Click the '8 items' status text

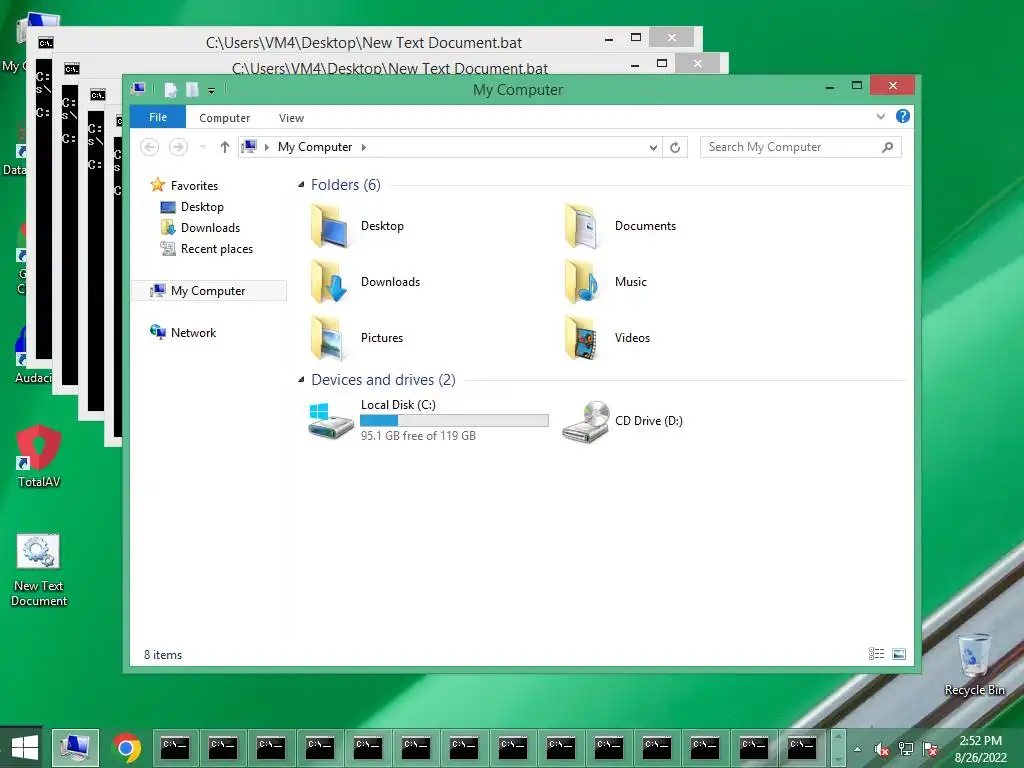(163, 654)
